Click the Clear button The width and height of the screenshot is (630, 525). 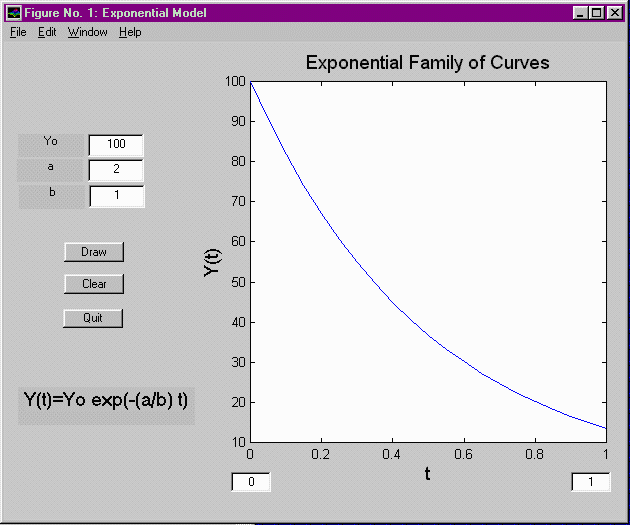[94, 284]
